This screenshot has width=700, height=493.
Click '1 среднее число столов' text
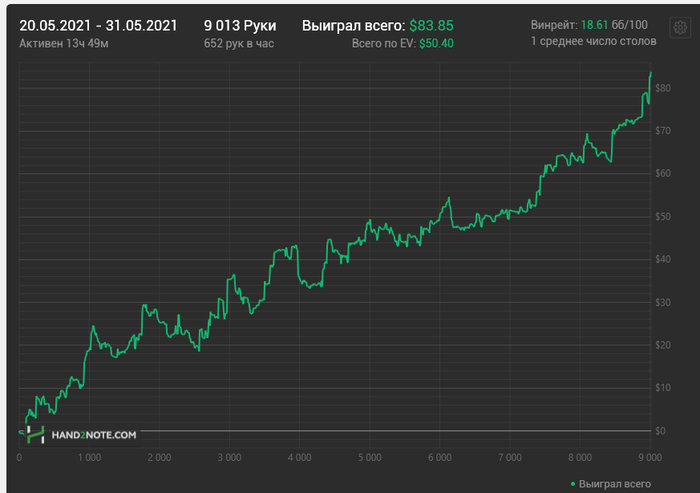pos(593,41)
